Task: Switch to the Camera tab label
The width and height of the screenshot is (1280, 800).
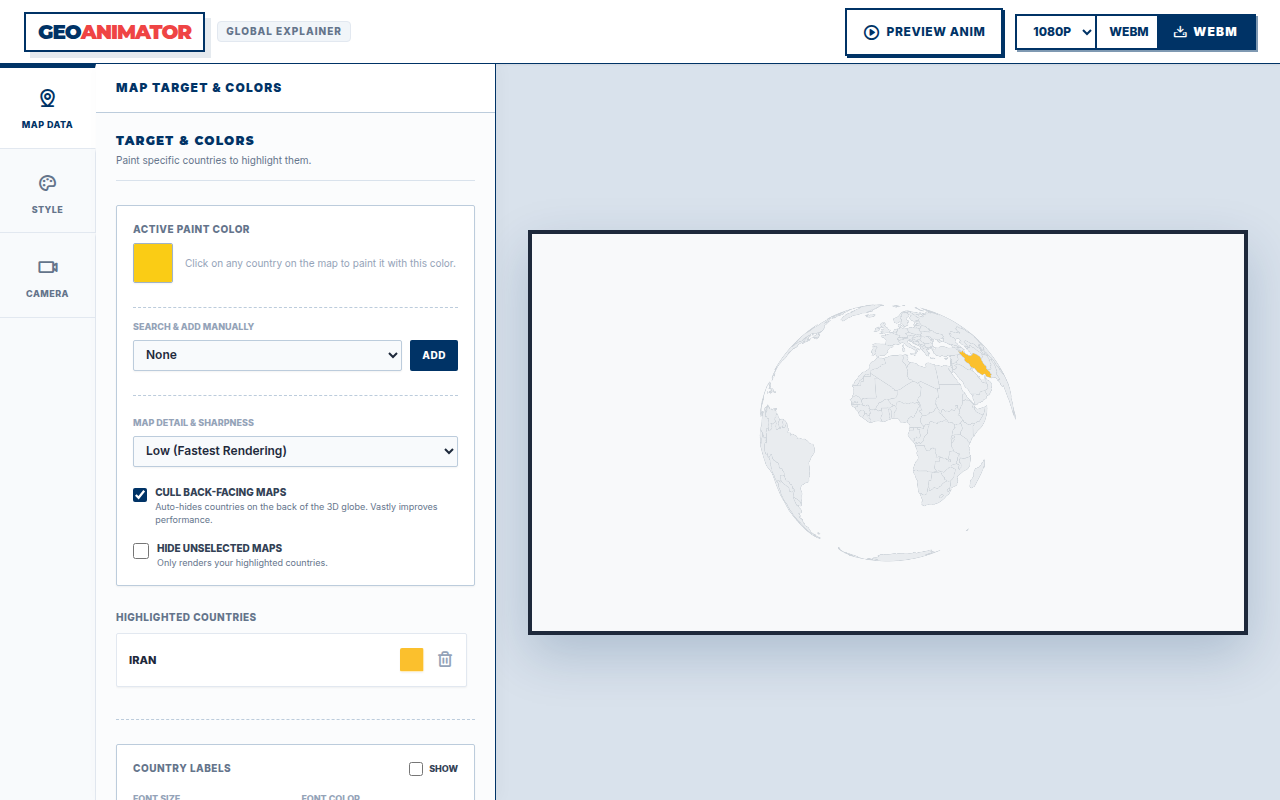Action: 47,294
